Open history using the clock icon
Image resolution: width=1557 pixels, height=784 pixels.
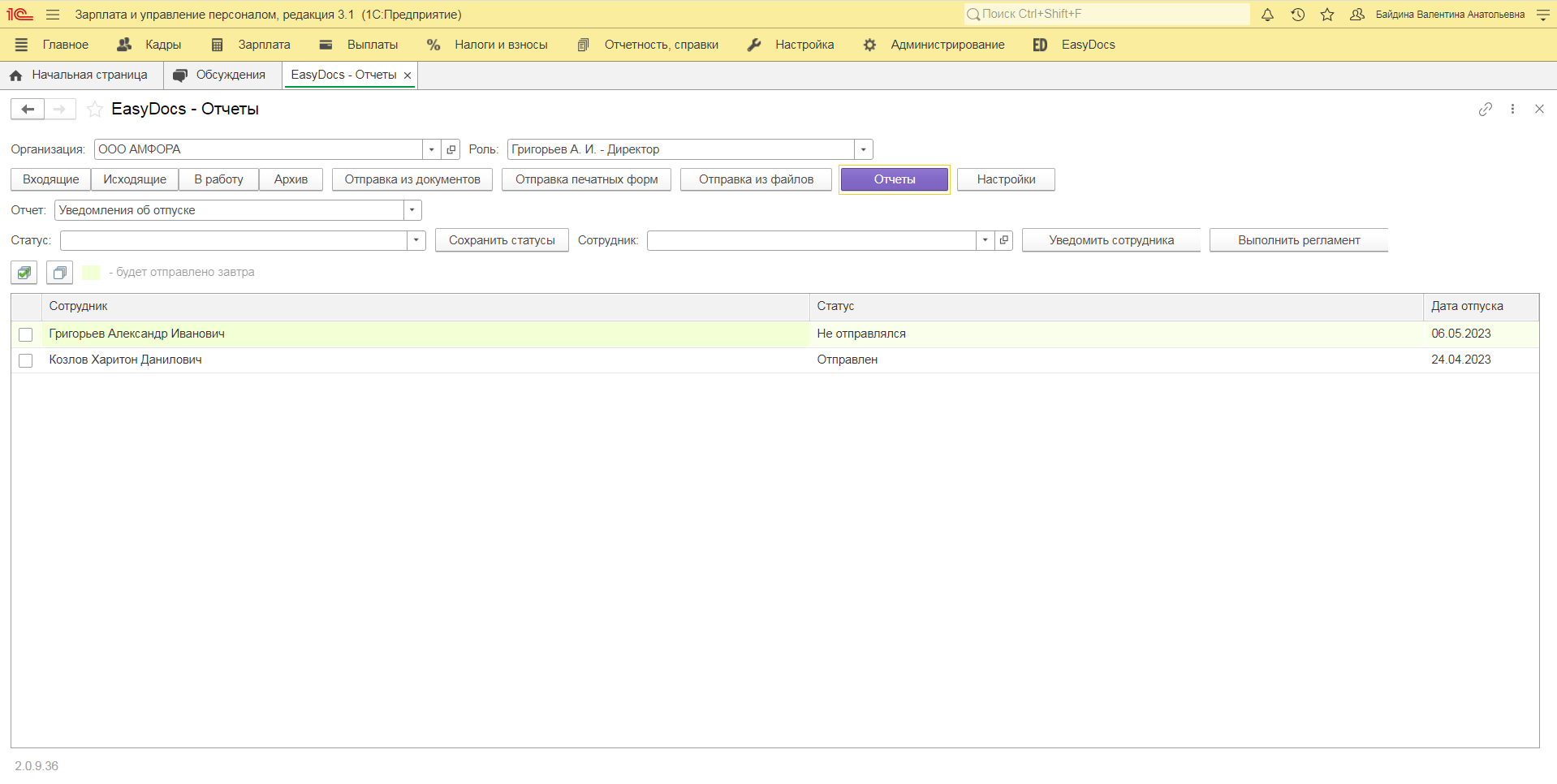[1296, 14]
